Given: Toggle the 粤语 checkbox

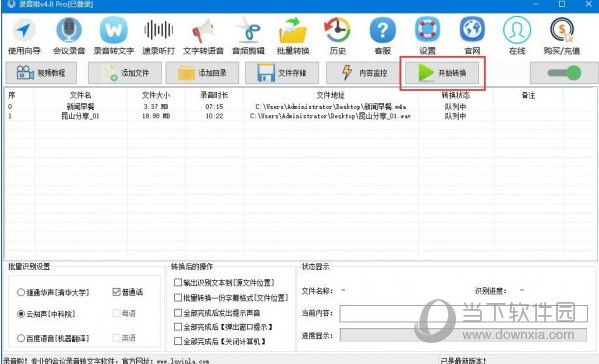Looking at the screenshot, I should [x=117, y=314].
